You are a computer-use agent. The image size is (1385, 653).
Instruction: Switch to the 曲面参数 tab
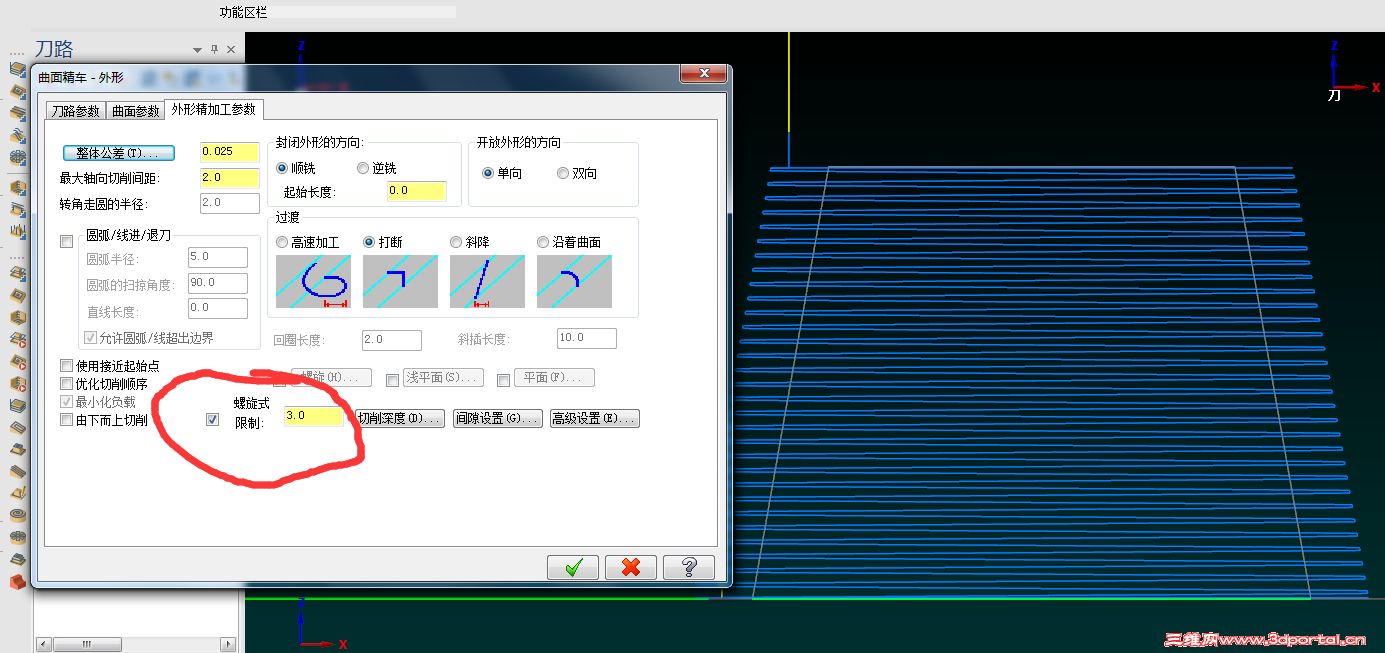pos(135,111)
